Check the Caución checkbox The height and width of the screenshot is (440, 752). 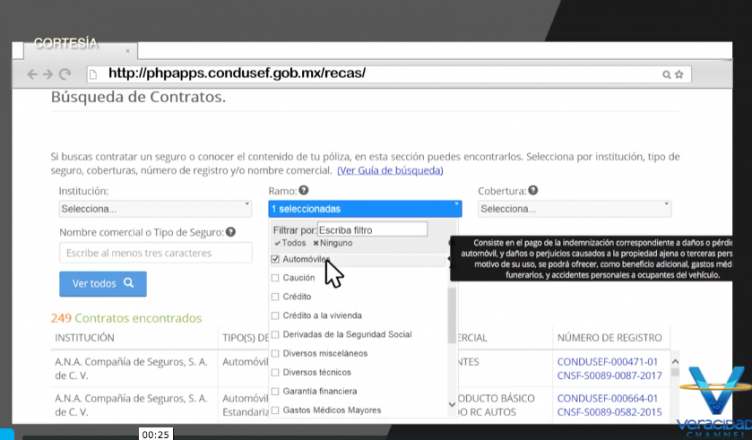tap(275, 278)
